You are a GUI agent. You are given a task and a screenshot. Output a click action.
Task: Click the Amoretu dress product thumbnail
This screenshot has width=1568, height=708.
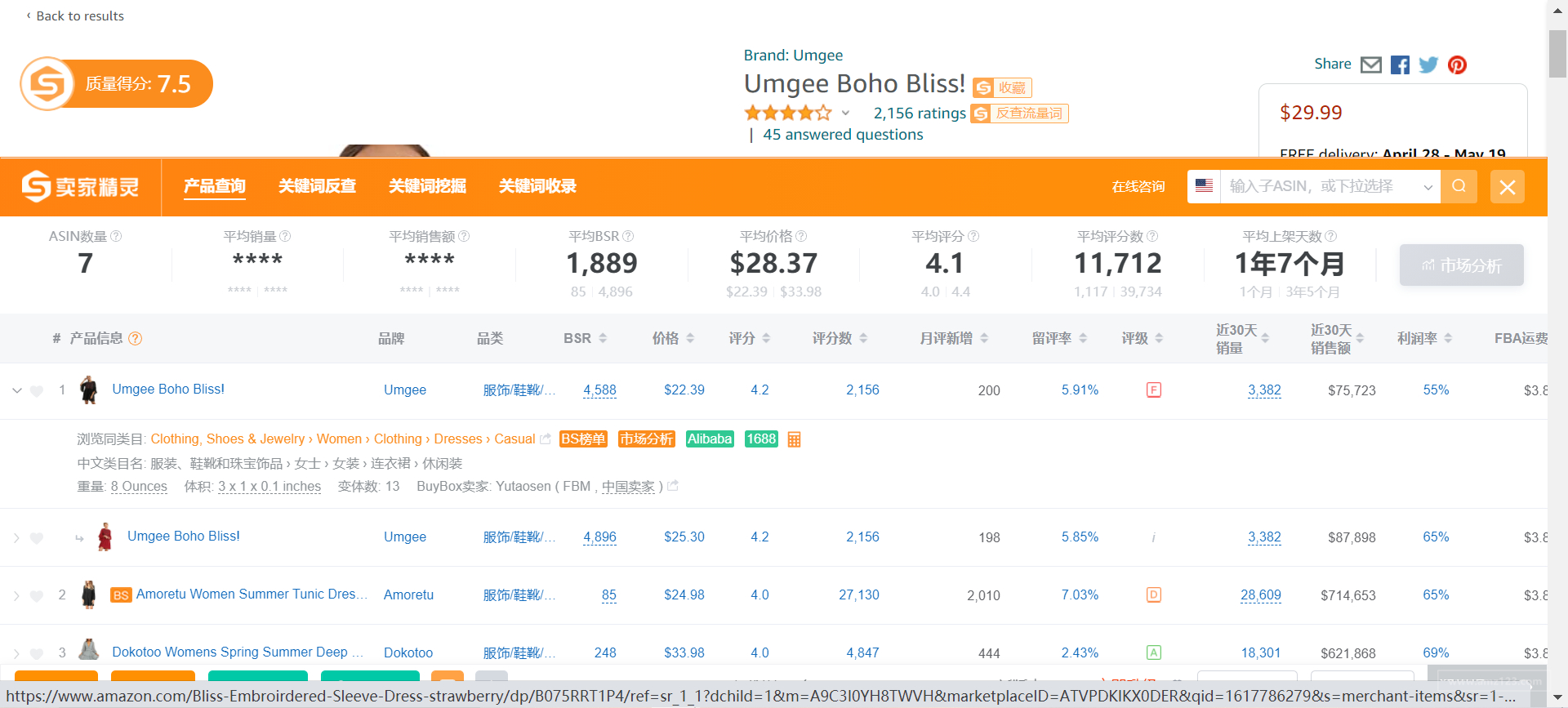click(x=89, y=594)
